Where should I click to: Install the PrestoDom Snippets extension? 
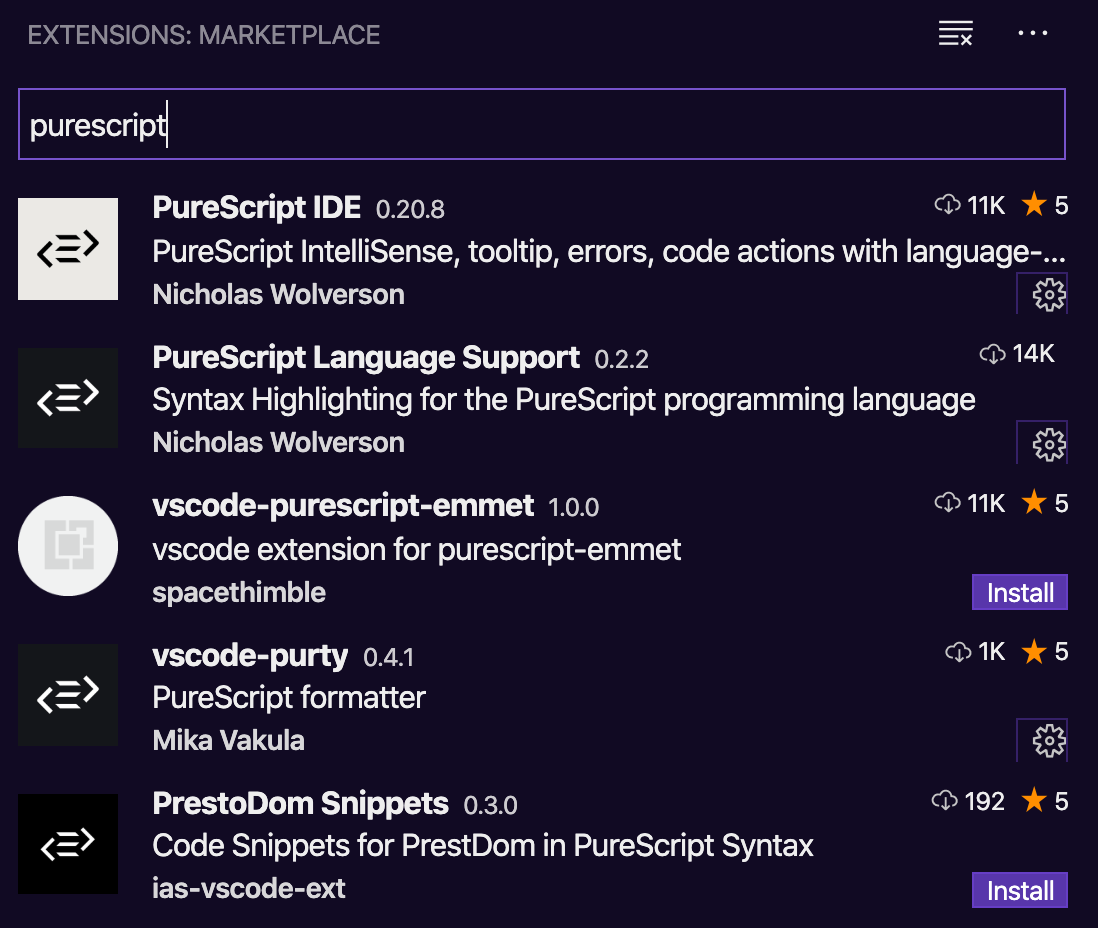(x=1019, y=891)
